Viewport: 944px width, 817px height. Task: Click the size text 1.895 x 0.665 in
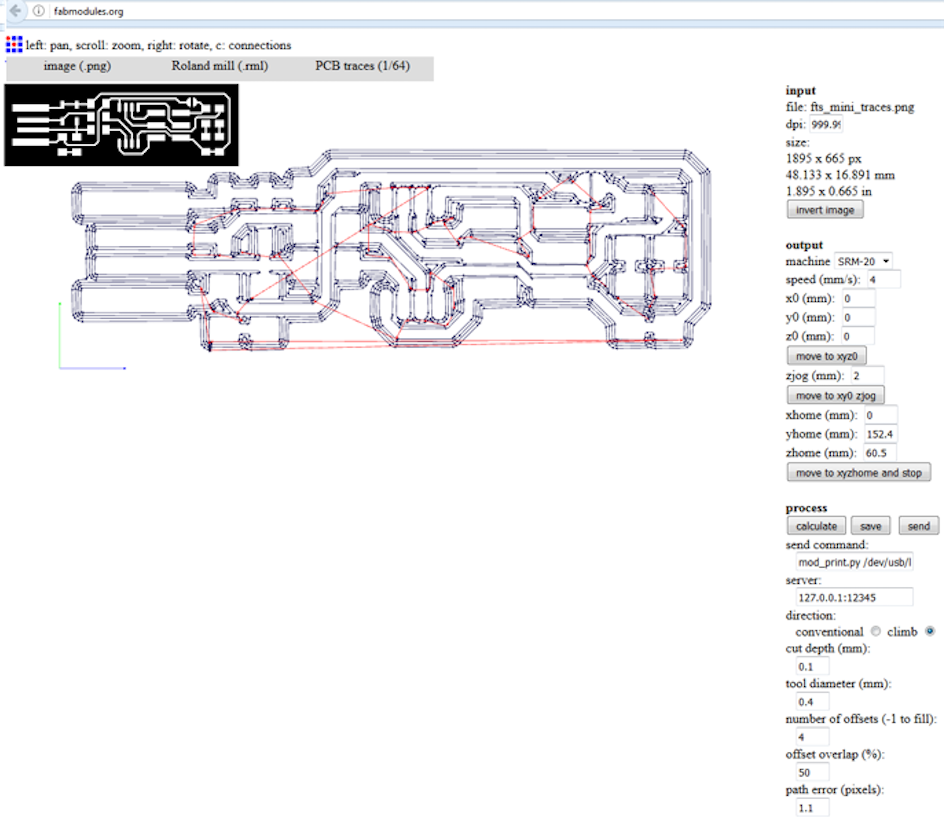[828, 191]
